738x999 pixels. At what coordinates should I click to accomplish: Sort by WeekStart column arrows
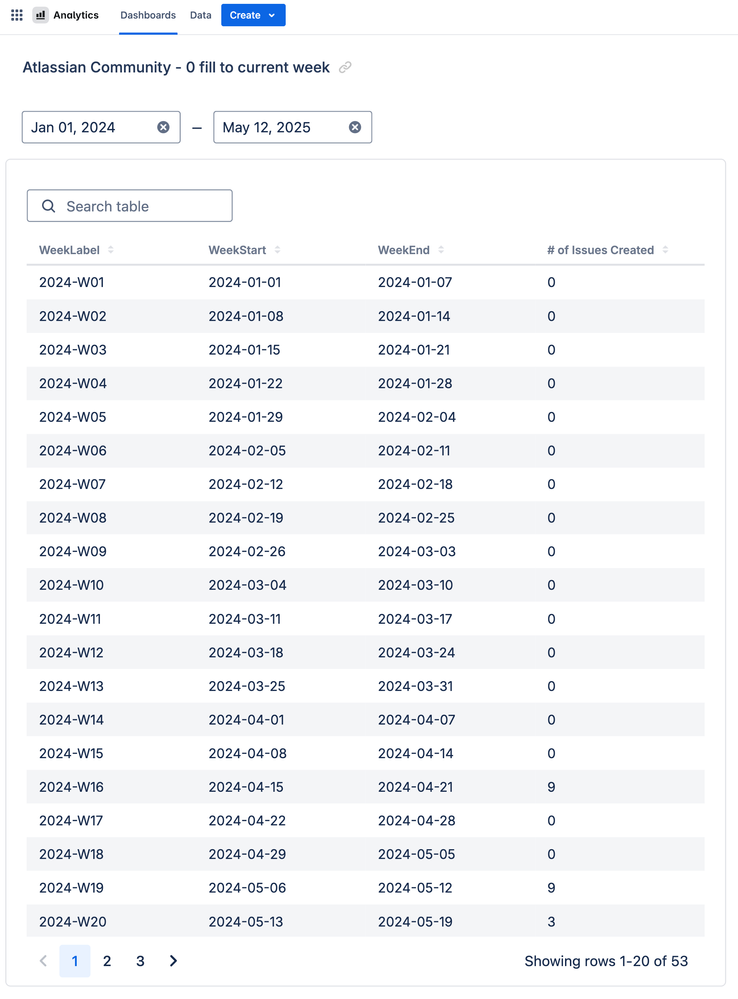(x=277, y=250)
